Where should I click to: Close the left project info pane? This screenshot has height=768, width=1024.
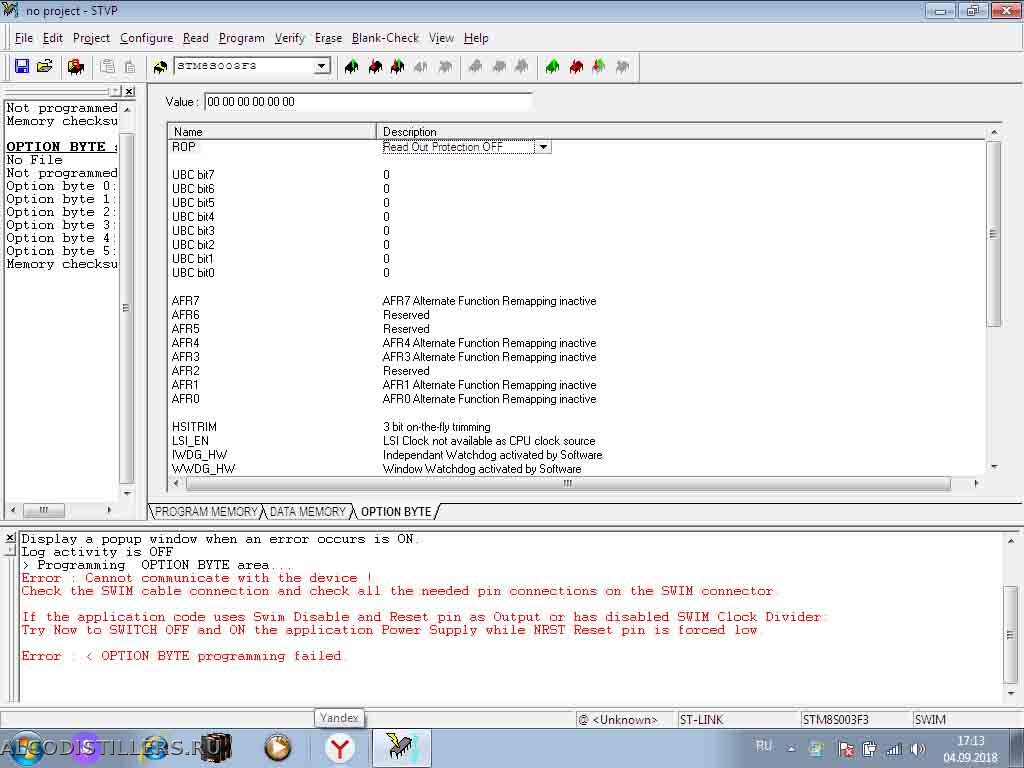click(129, 91)
